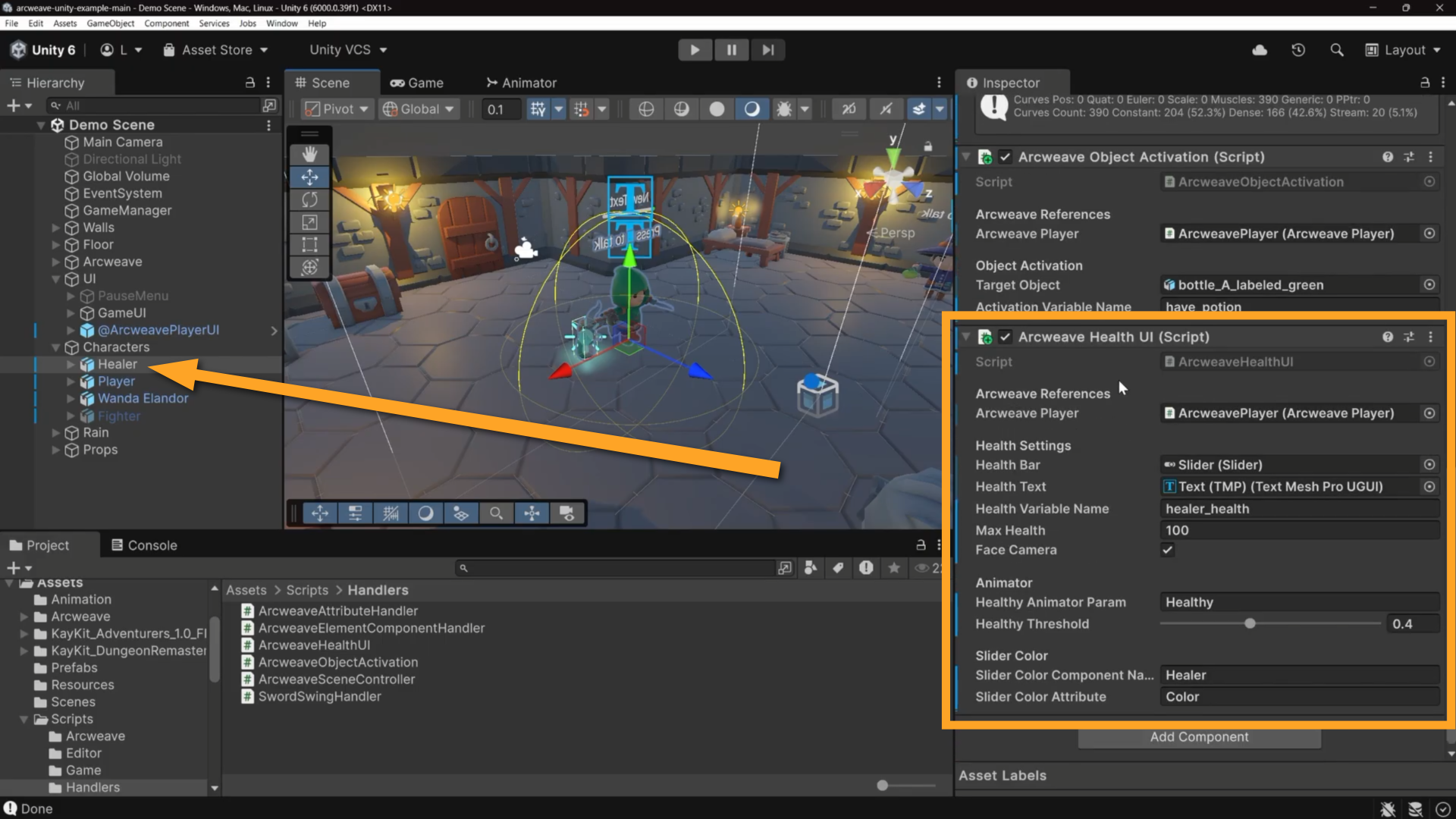Click the Health Variable Name field
Screen dimensions: 1456x819
click(1300, 509)
